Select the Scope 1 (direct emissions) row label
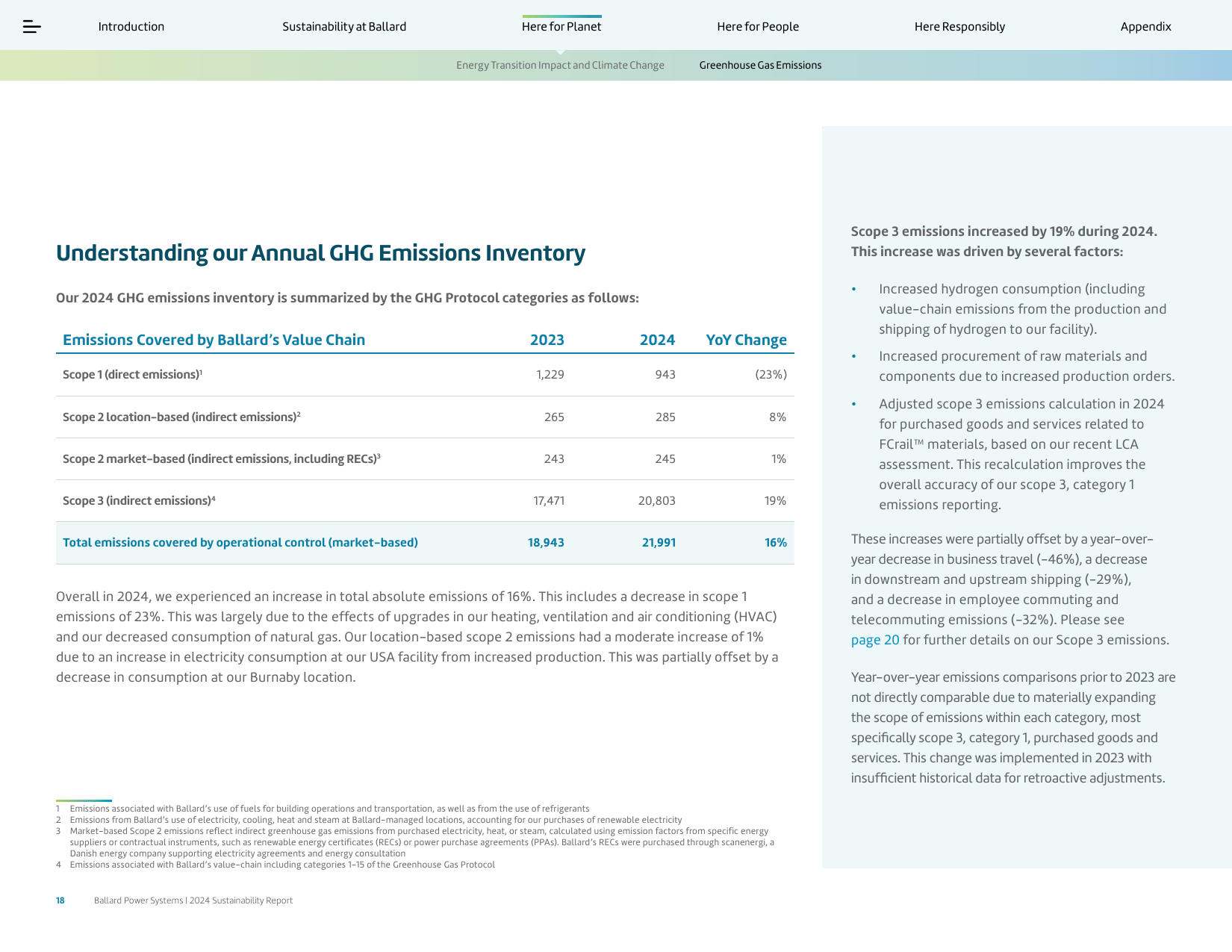The width and height of the screenshot is (1232, 952). [132, 374]
